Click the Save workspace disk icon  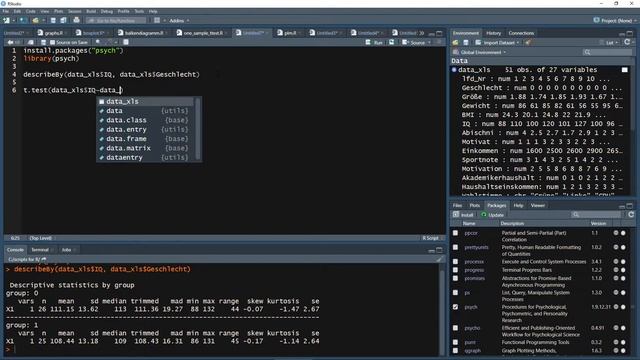465,42
